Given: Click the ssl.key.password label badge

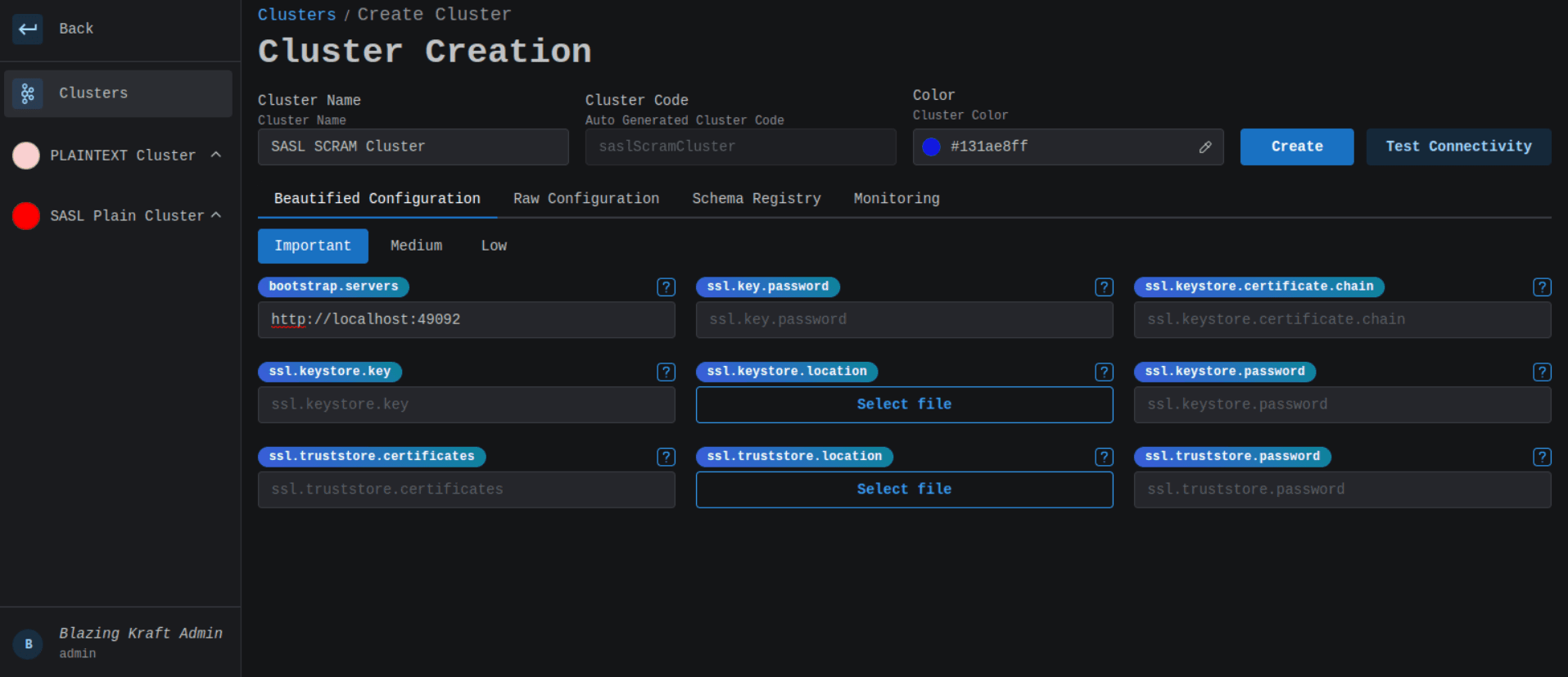Looking at the screenshot, I should (x=768, y=287).
